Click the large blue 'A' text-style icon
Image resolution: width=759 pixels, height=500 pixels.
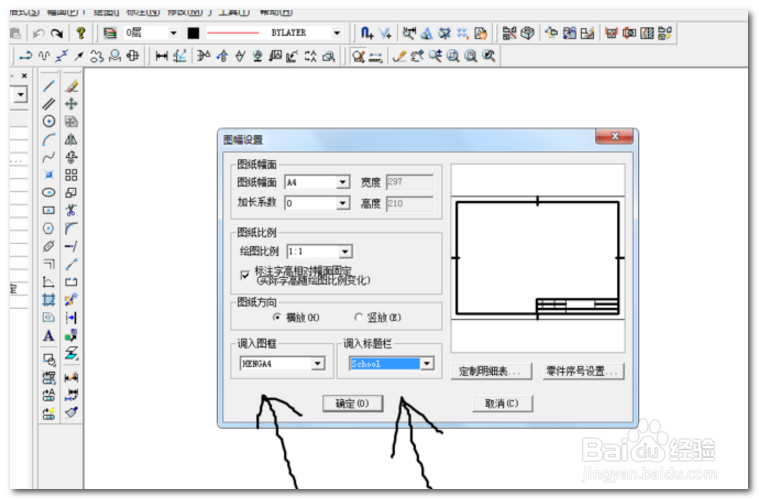[426, 33]
